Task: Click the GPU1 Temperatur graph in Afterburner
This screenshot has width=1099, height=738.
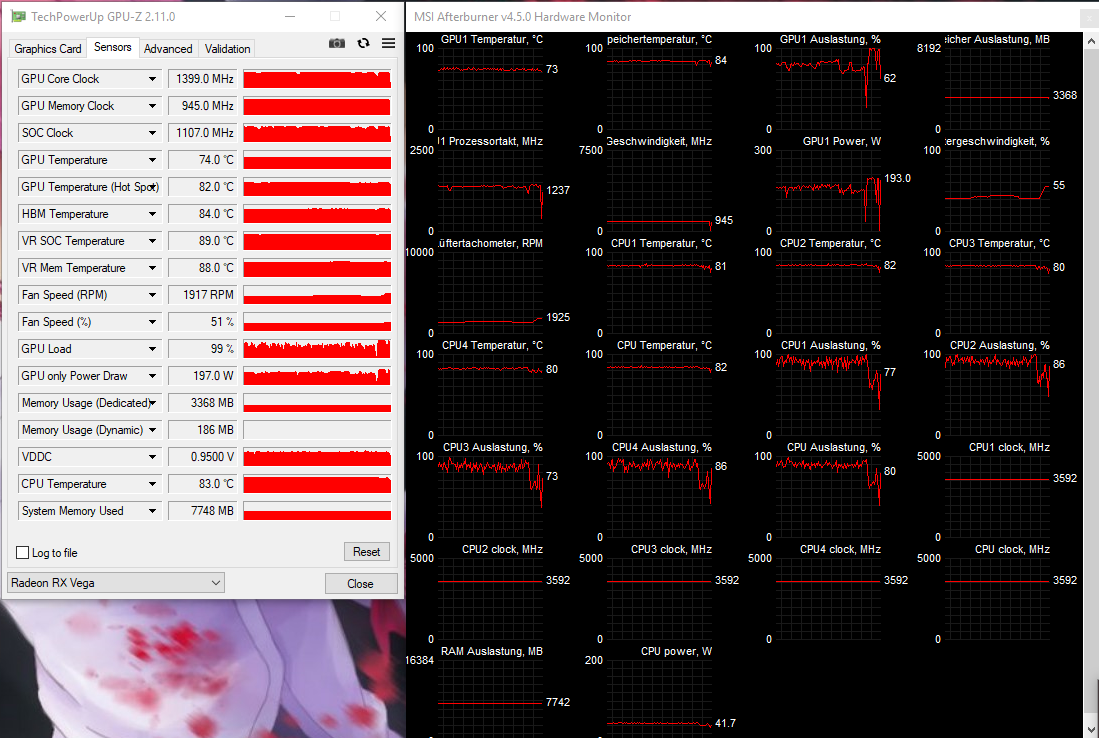Action: 491,89
